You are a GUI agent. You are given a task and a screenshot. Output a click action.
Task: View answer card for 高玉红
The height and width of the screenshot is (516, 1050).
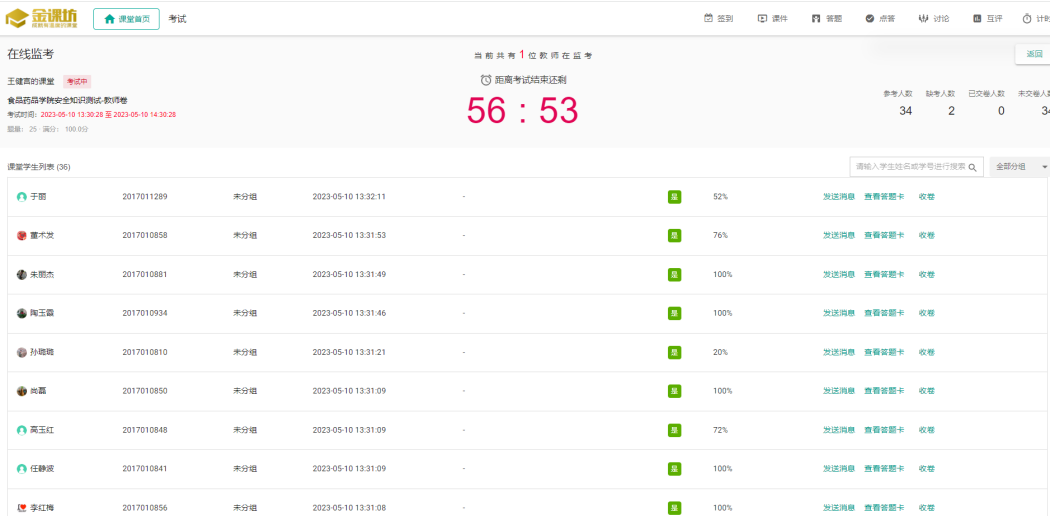pyautogui.click(x=884, y=430)
